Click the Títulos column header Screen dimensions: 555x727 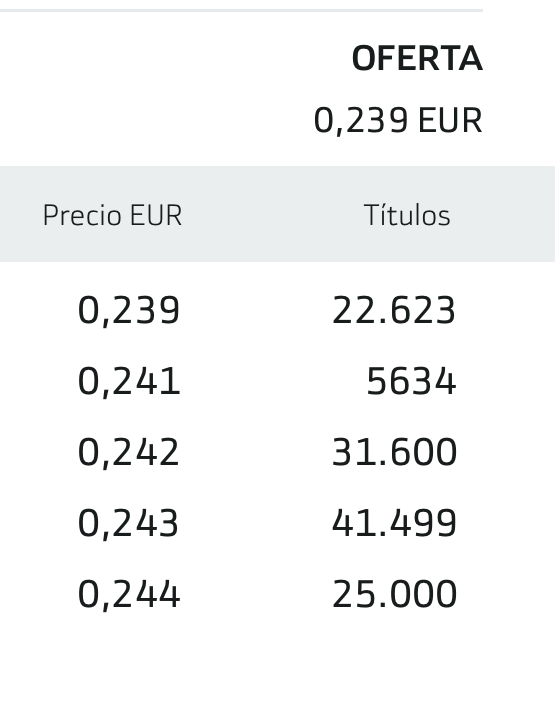[x=407, y=215]
